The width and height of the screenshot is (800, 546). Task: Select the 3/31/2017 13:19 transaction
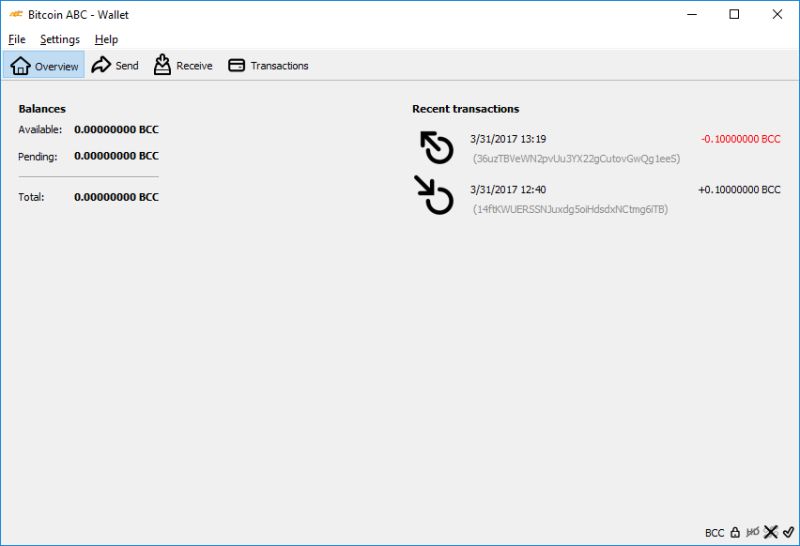597,148
